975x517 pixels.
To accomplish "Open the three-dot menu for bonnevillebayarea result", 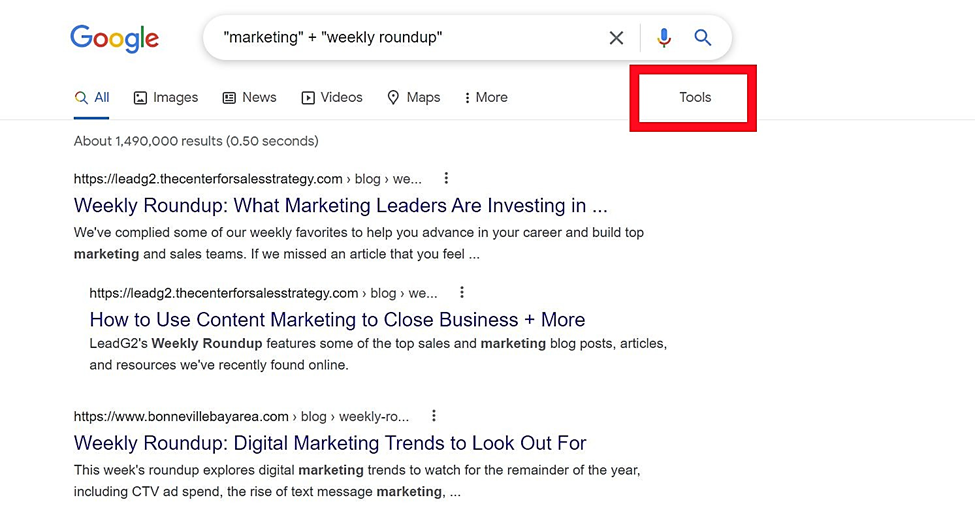I will pyautogui.click(x=434, y=416).
